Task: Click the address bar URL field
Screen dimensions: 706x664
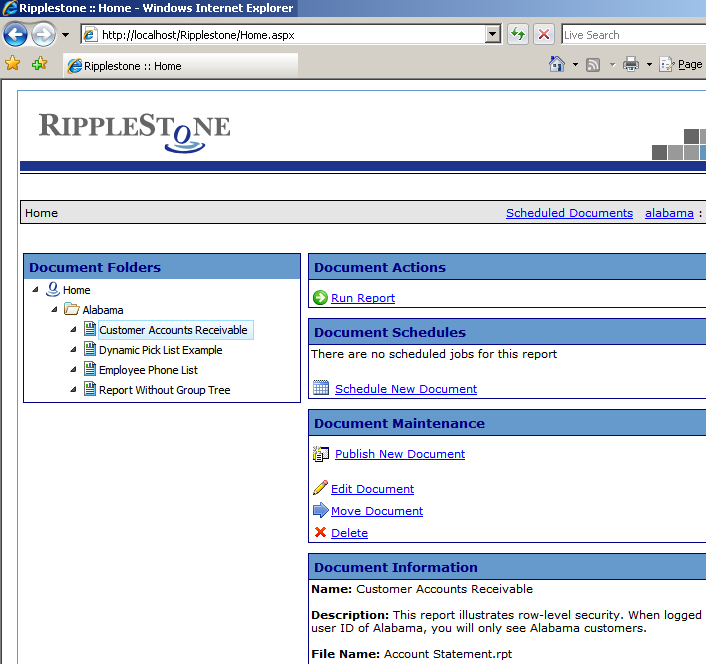Action: pyautogui.click(x=284, y=35)
